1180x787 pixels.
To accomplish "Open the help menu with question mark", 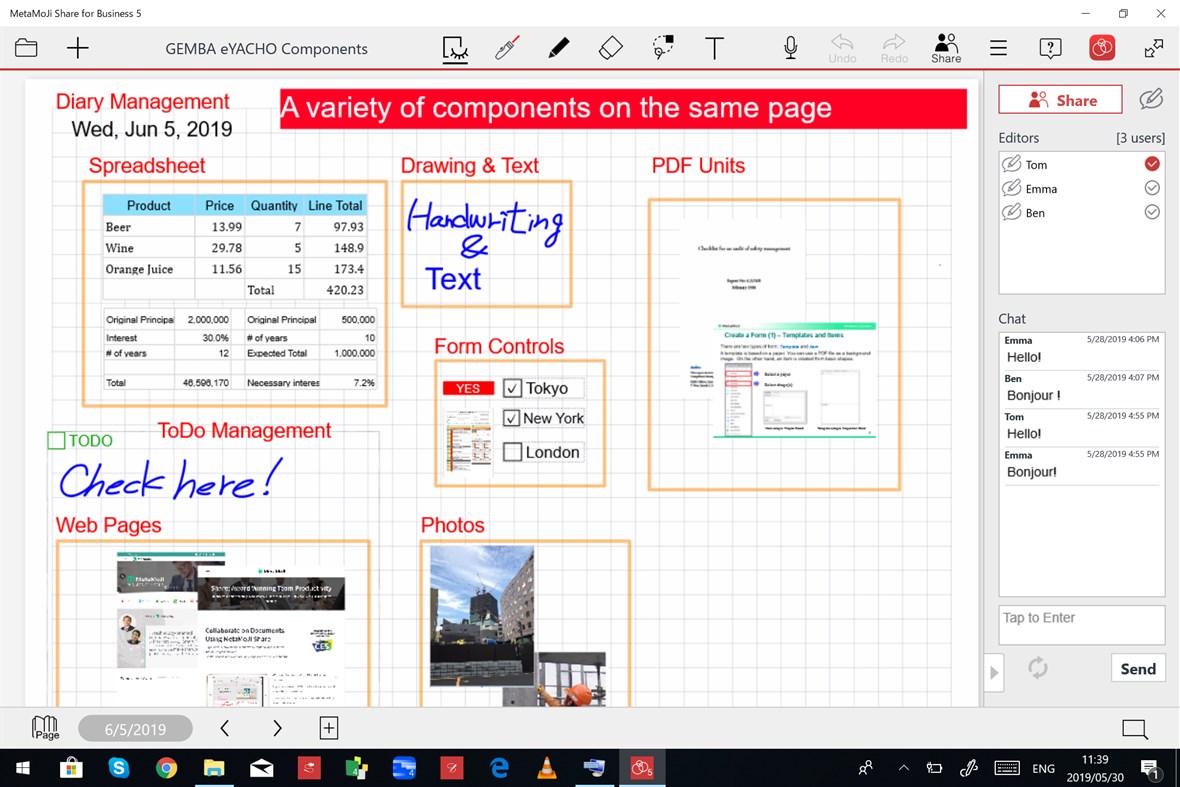I will [x=1050, y=47].
